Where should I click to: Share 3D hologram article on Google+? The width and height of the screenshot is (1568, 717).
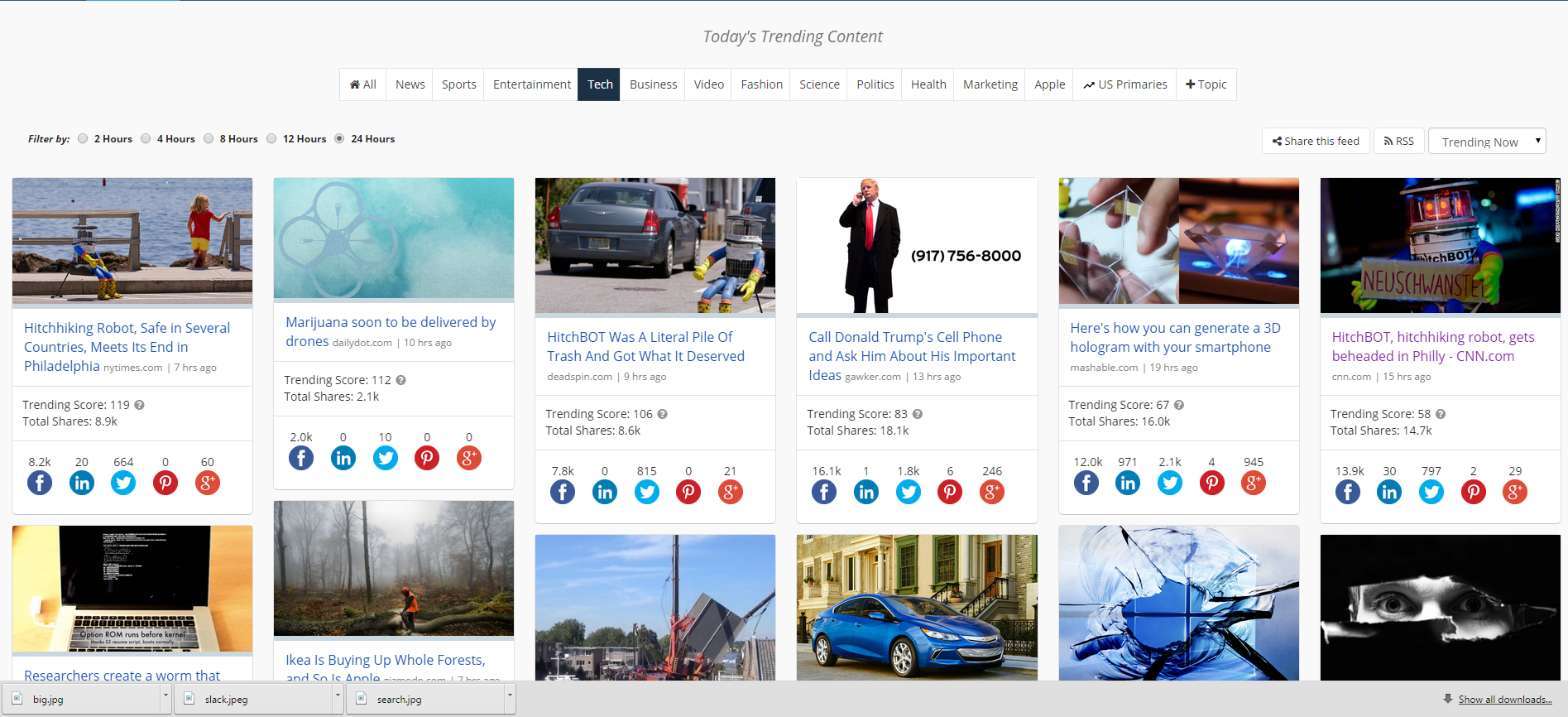click(x=1254, y=483)
